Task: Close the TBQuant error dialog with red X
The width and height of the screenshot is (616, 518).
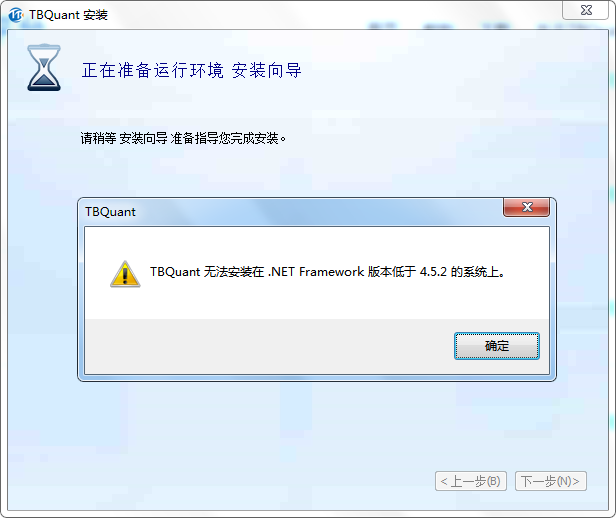Action: [526, 207]
